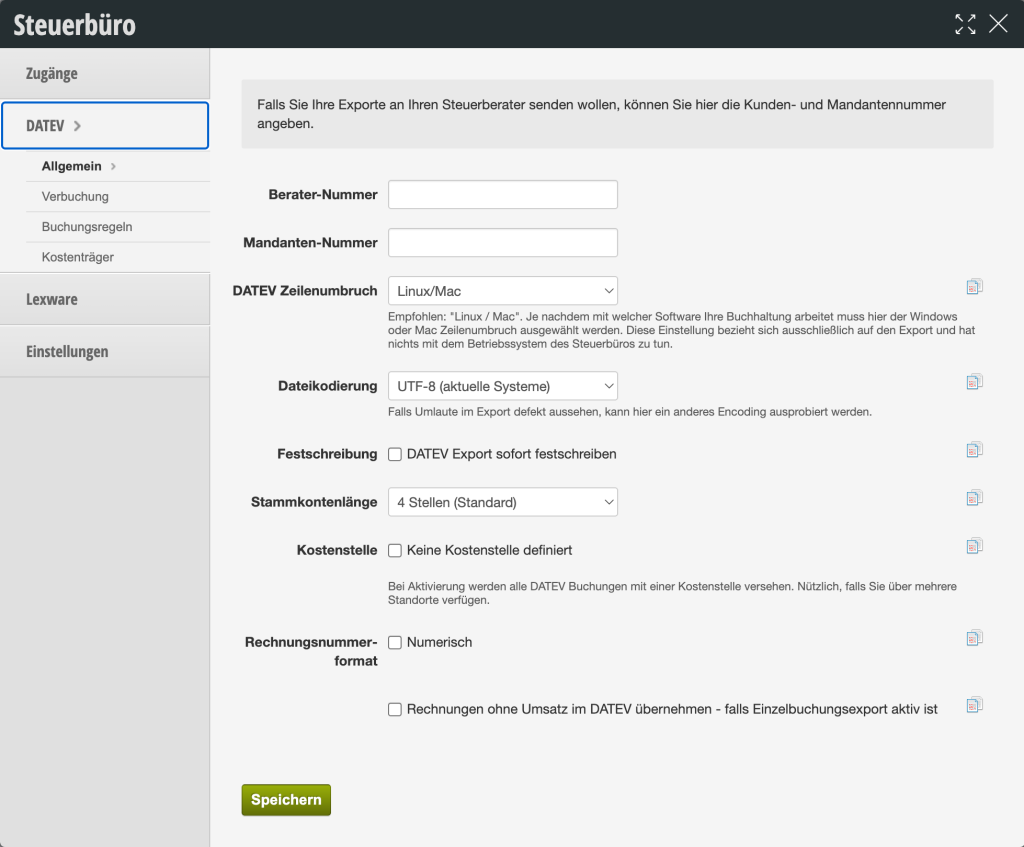Focus the Mandanten-Nummer input field
The width and height of the screenshot is (1024, 847).
click(x=503, y=243)
